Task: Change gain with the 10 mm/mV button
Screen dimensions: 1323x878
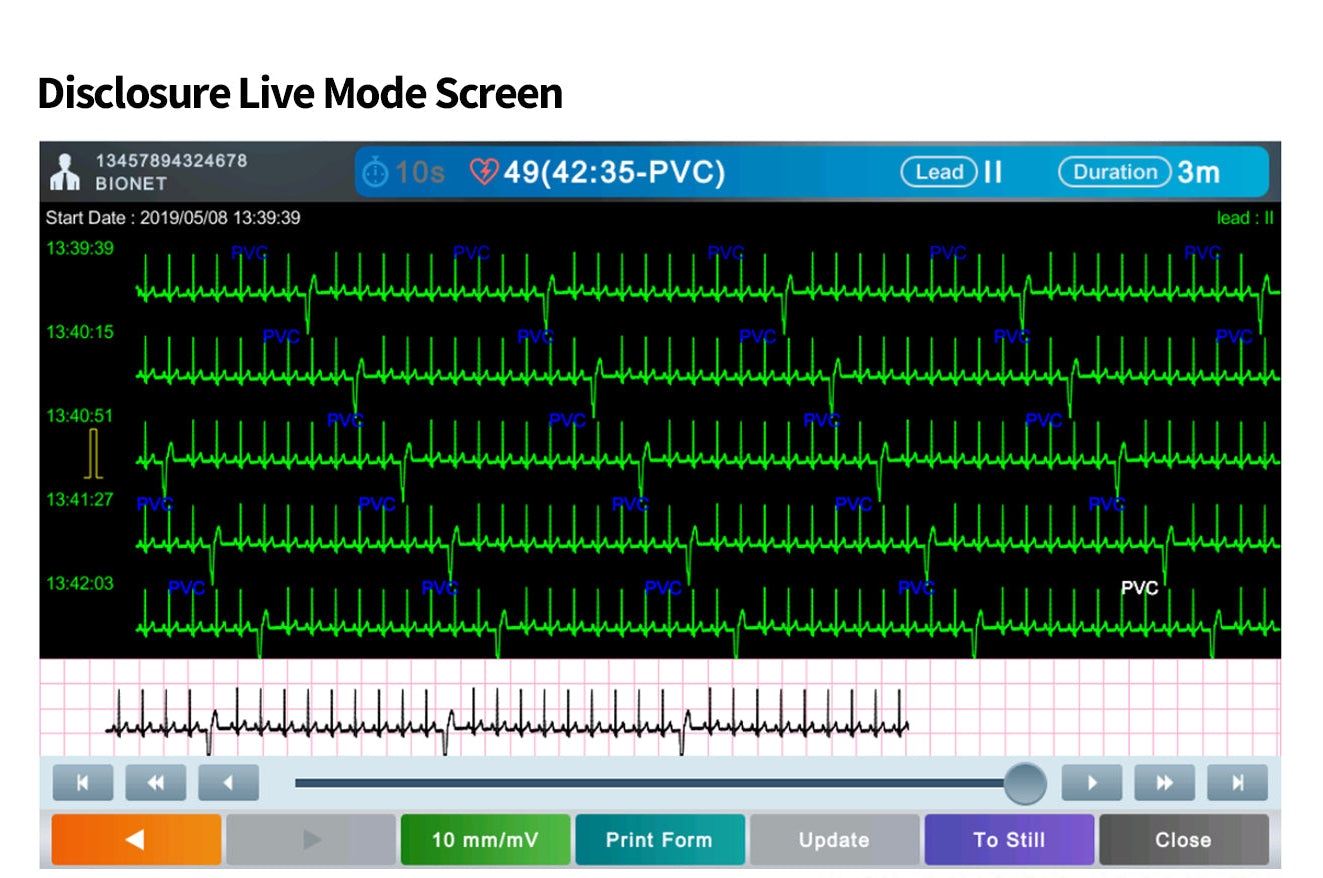Action: tap(485, 839)
